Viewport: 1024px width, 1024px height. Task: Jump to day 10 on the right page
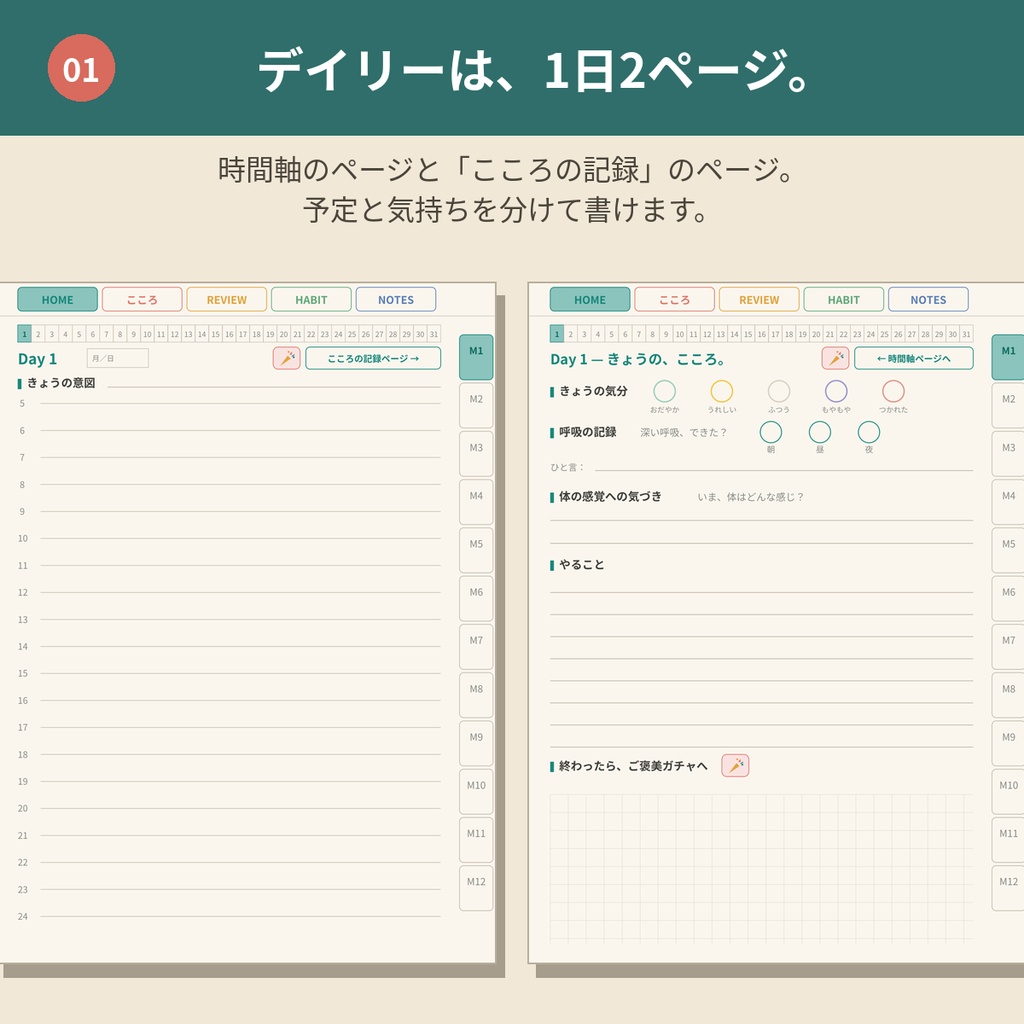[x=680, y=334]
